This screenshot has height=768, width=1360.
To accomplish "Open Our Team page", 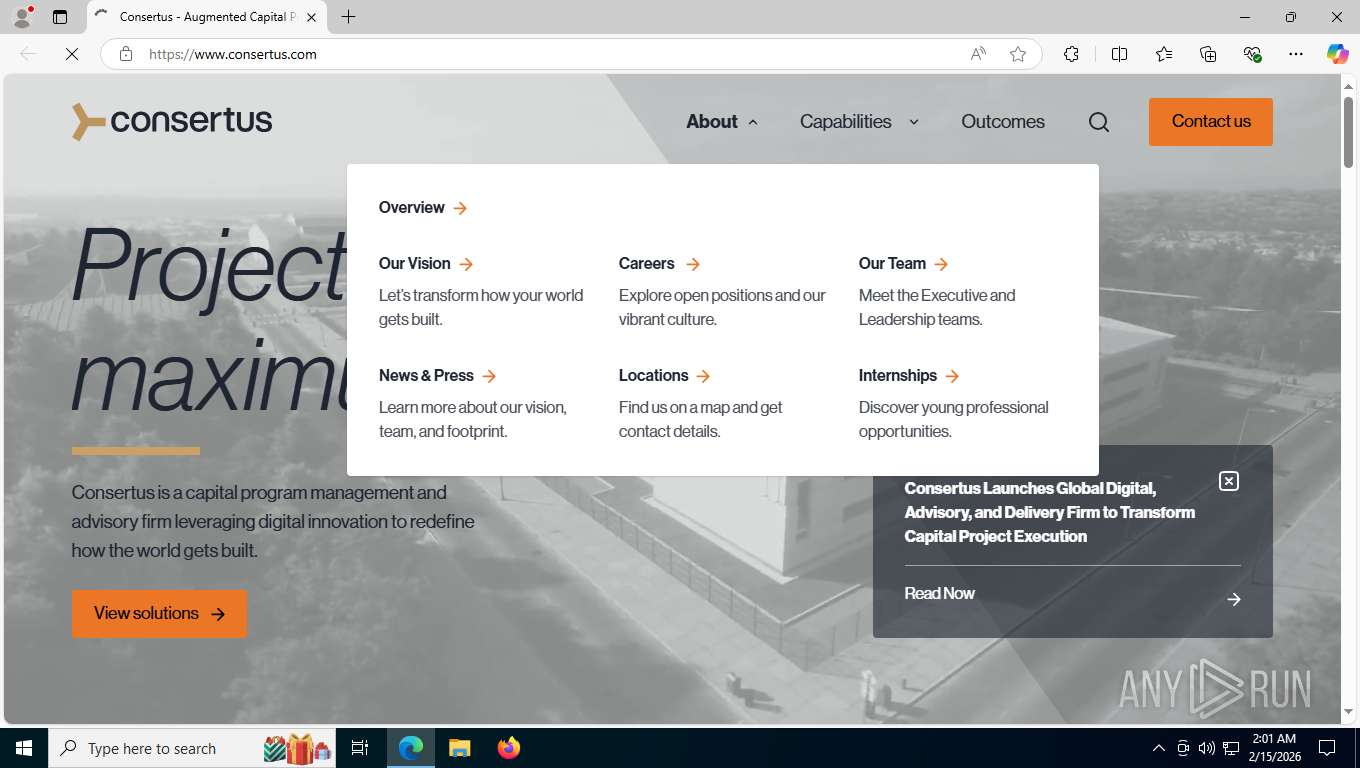I will point(903,264).
